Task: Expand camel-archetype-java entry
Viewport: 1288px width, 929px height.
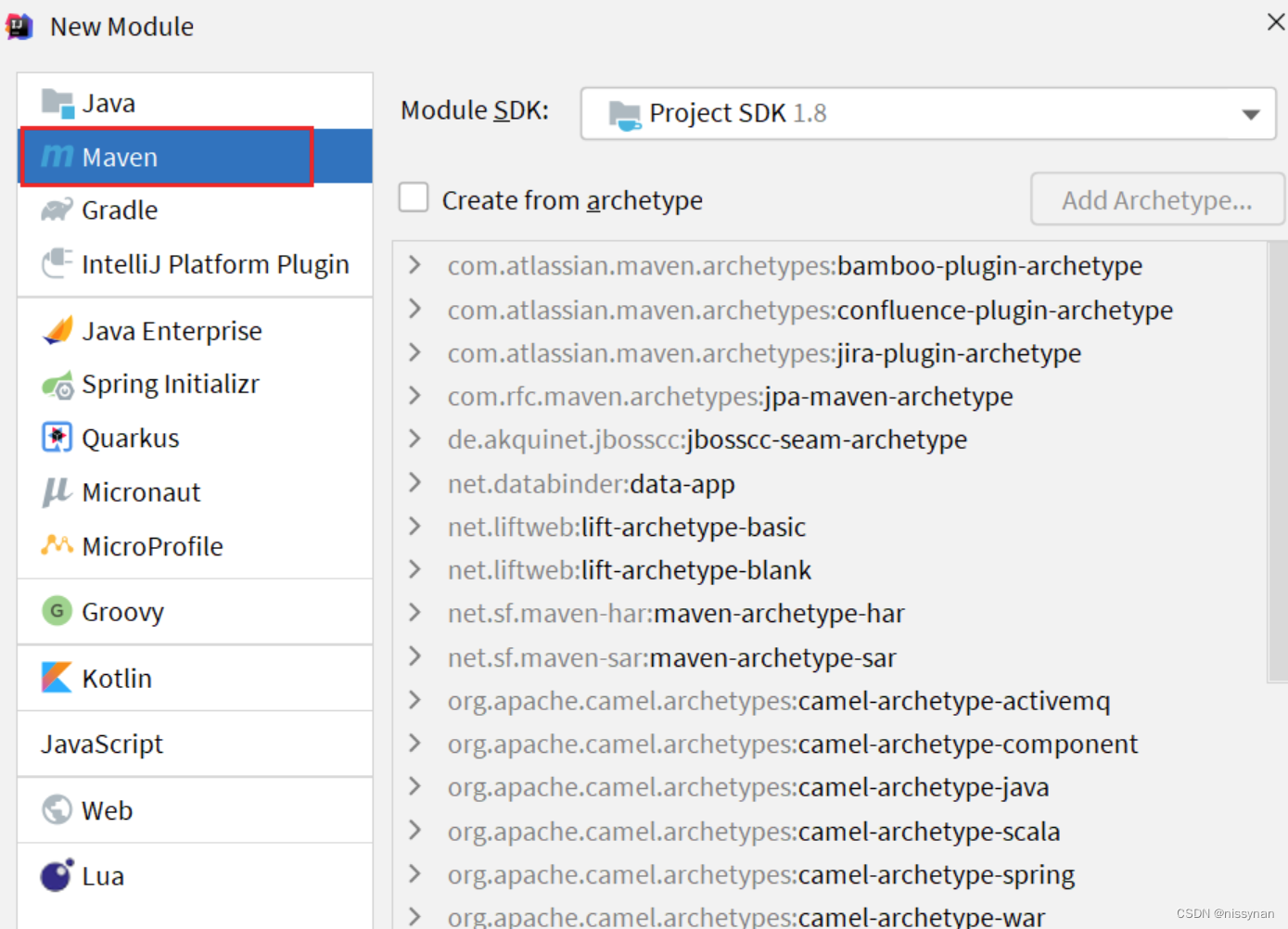Action: [x=414, y=786]
